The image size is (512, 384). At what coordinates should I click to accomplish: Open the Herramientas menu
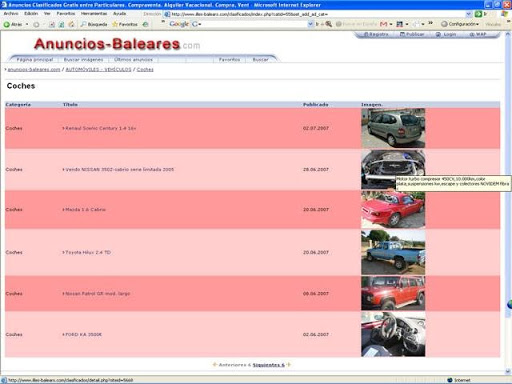(x=94, y=14)
